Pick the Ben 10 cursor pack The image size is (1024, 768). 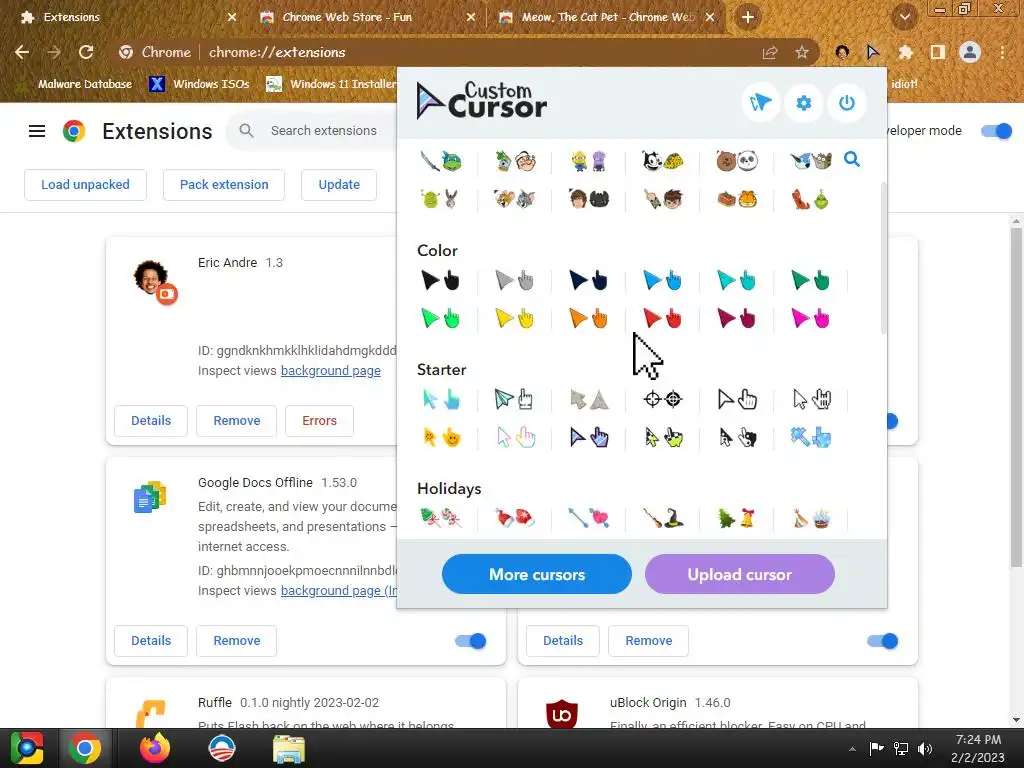coord(663,199)
